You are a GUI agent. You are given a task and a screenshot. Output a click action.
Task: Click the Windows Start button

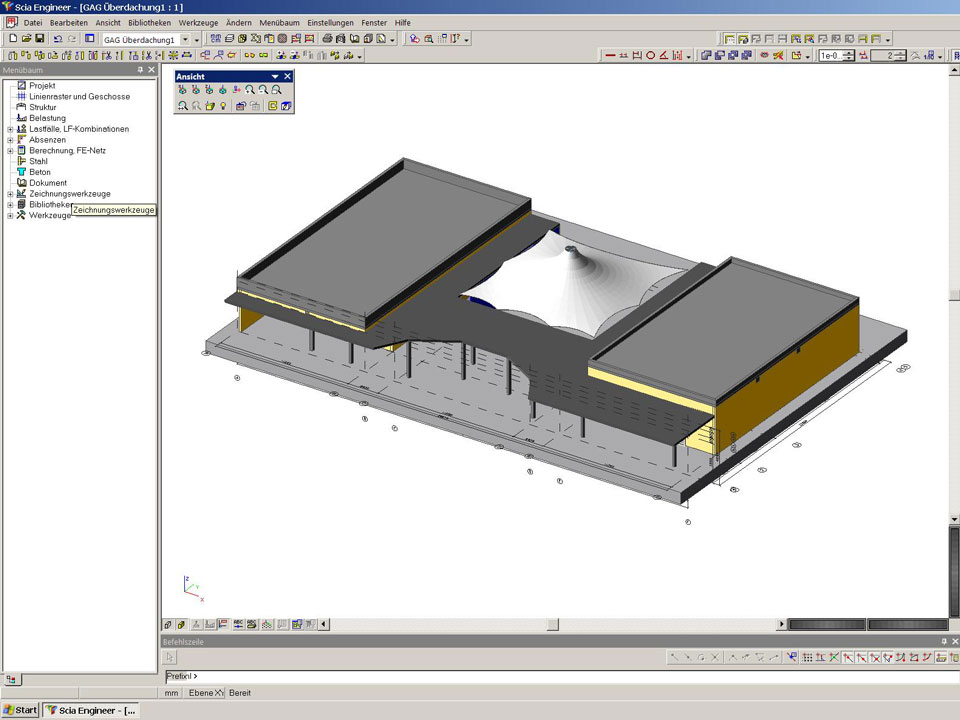(20, 710)
